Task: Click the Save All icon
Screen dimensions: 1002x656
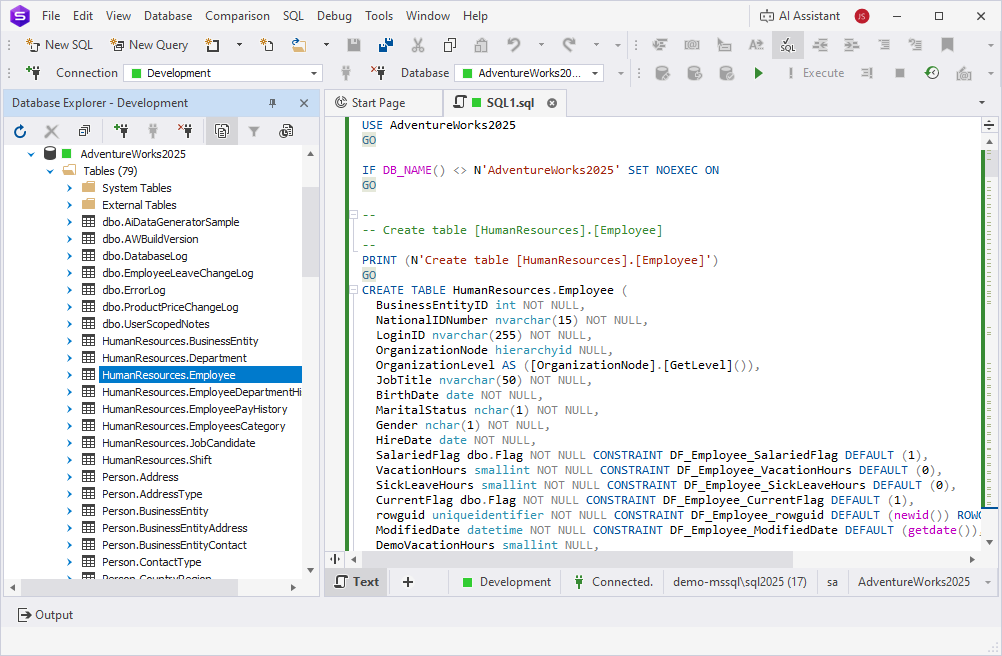Action: click(x=385, y=45)
